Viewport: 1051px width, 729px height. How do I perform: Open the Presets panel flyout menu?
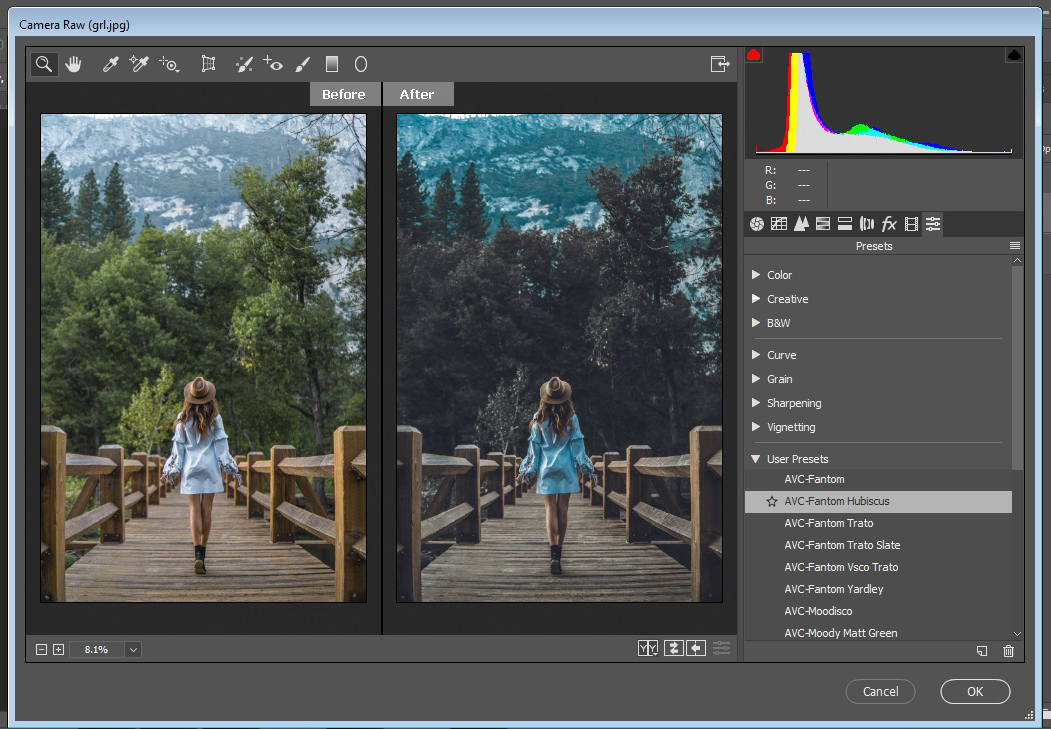1015,246
